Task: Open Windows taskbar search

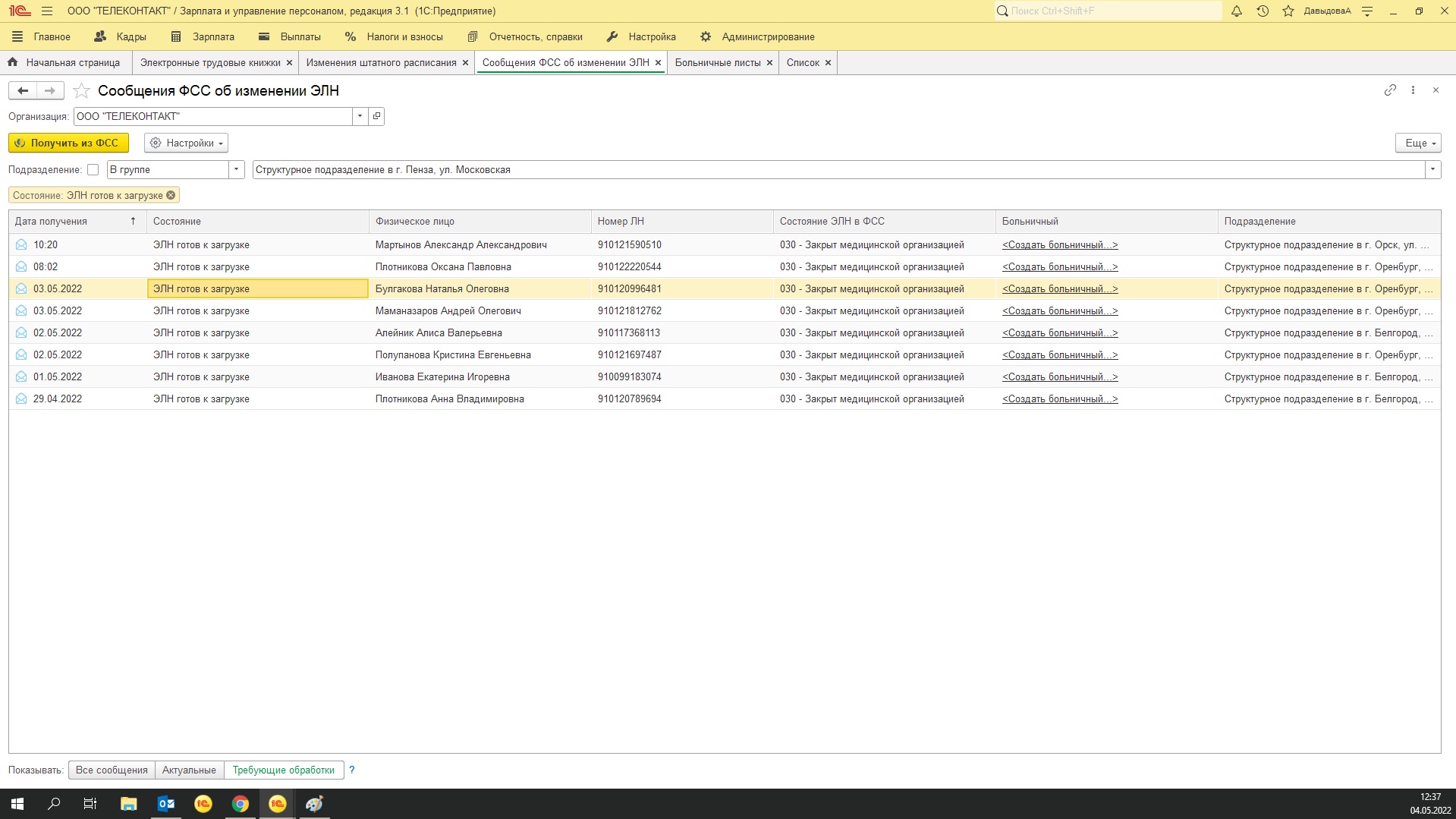Action: [54, 804]
